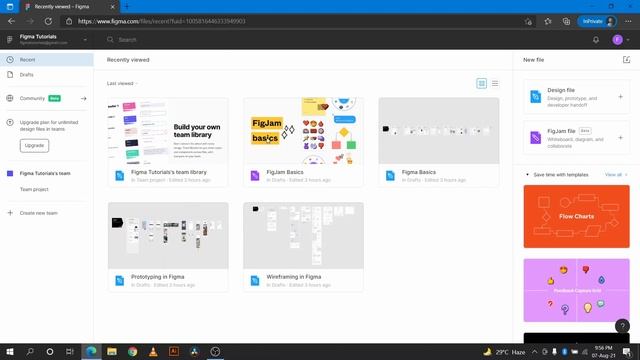640x360 pixels.
Task: Show hidden system tray icons
Action: (534, 351)
